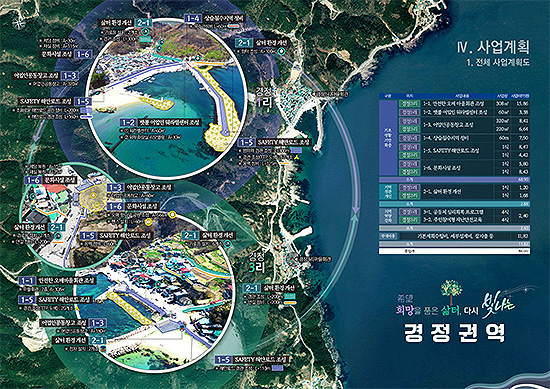550x389 pixels.
Task: Click the 경정 3리 village label
Action: click(x=257, y=262)
